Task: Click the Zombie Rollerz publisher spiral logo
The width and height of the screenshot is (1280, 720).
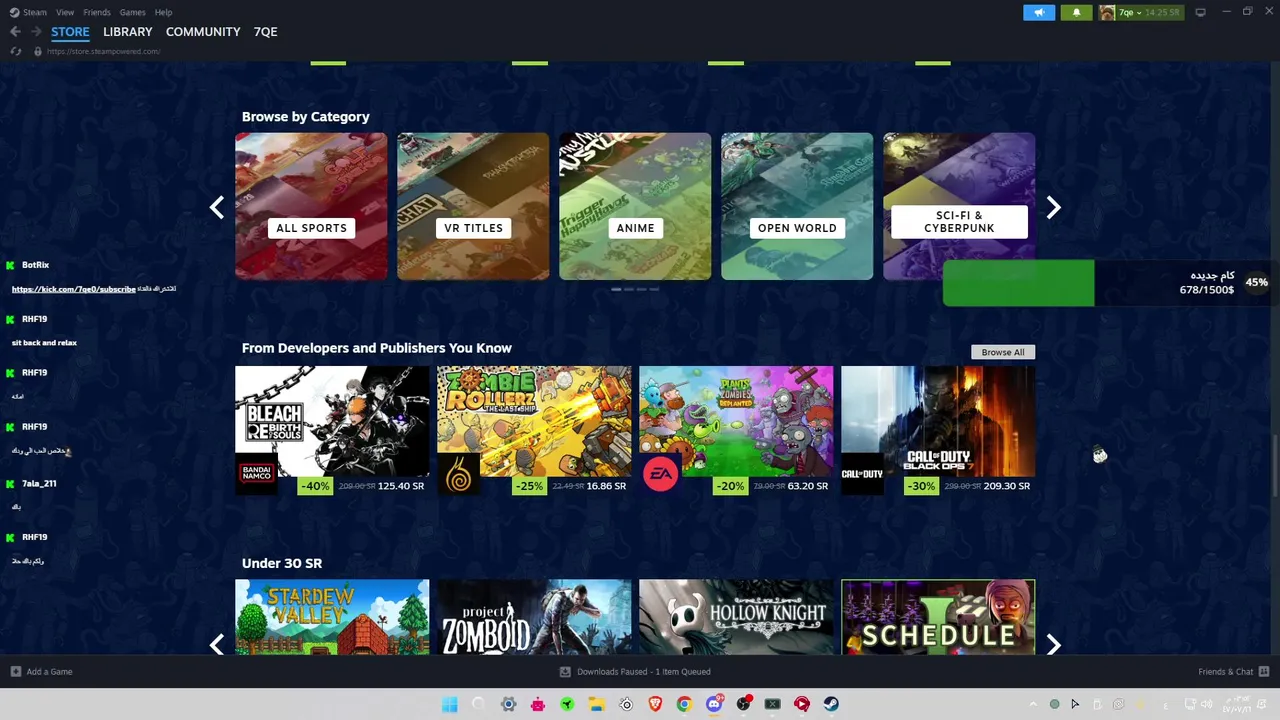Action: tap(458, 474)
